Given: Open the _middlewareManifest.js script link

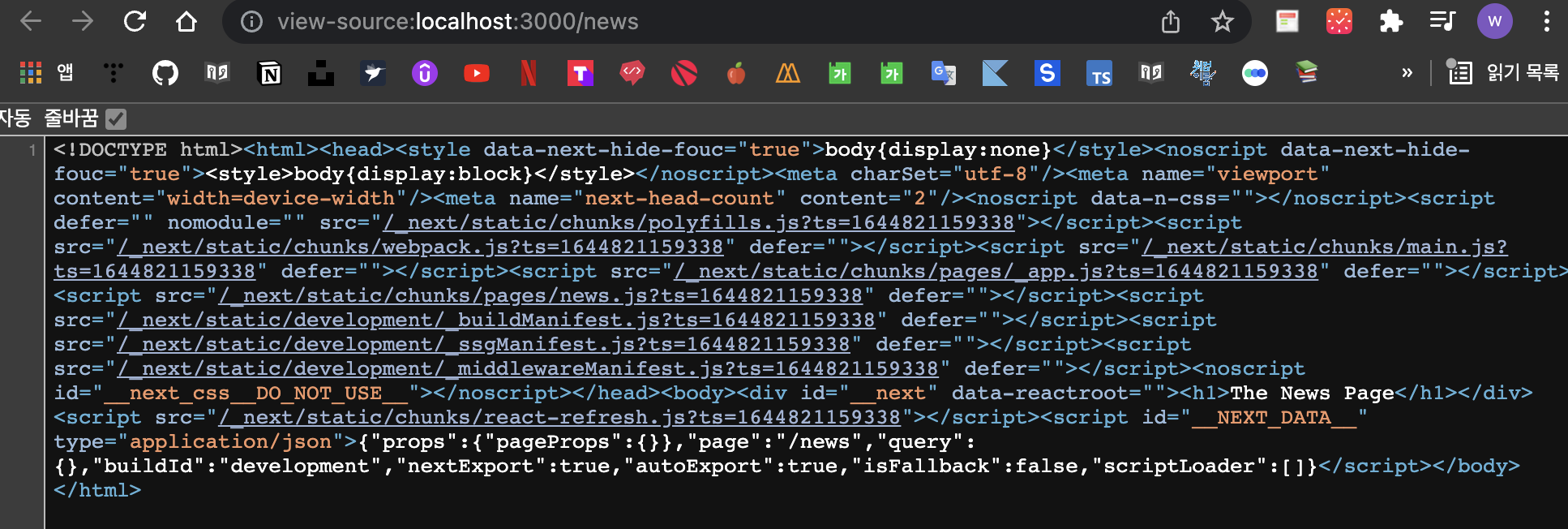Looking at the screenshot, I should click(528, 368).
